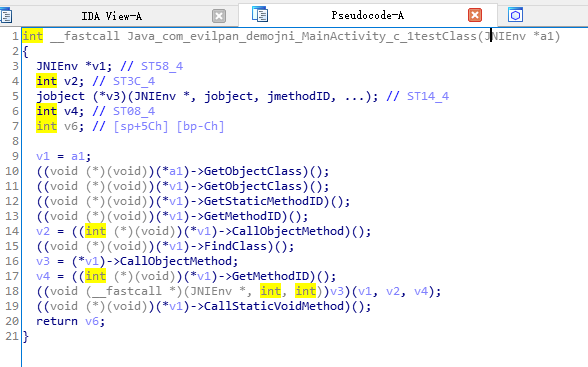Click the v3 variable declaration on line 5
Image resolution: width=588 pixels, height=367 pixels.
pos(113,96)
